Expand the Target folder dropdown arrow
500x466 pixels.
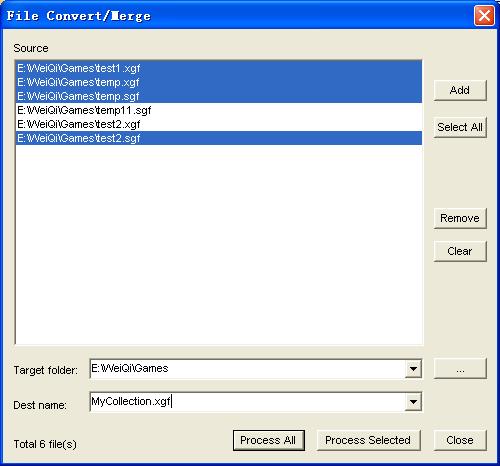[413, 369]
